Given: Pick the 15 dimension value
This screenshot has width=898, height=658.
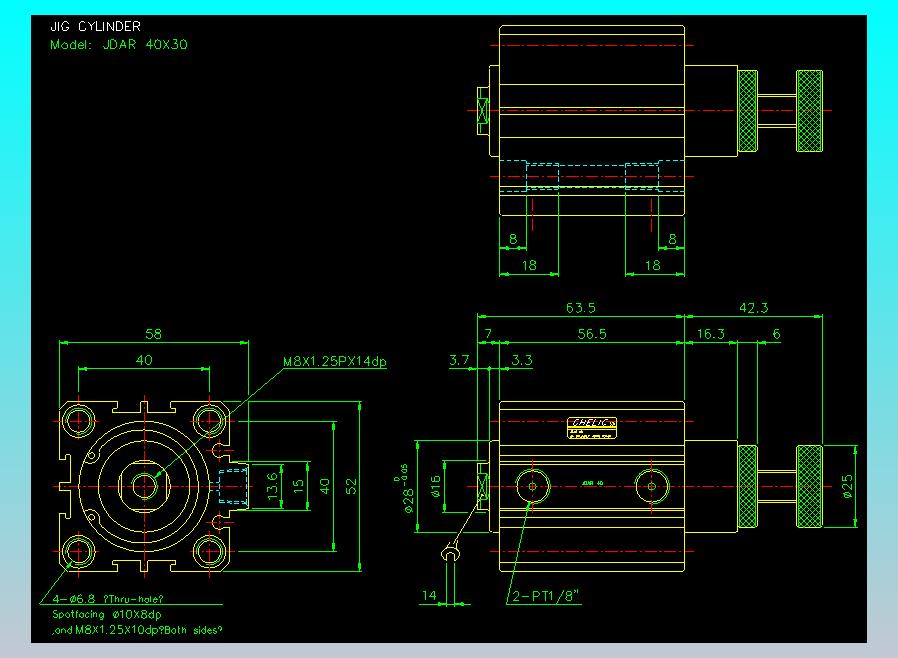Looking at the screenshot, I should pos(298,486).
